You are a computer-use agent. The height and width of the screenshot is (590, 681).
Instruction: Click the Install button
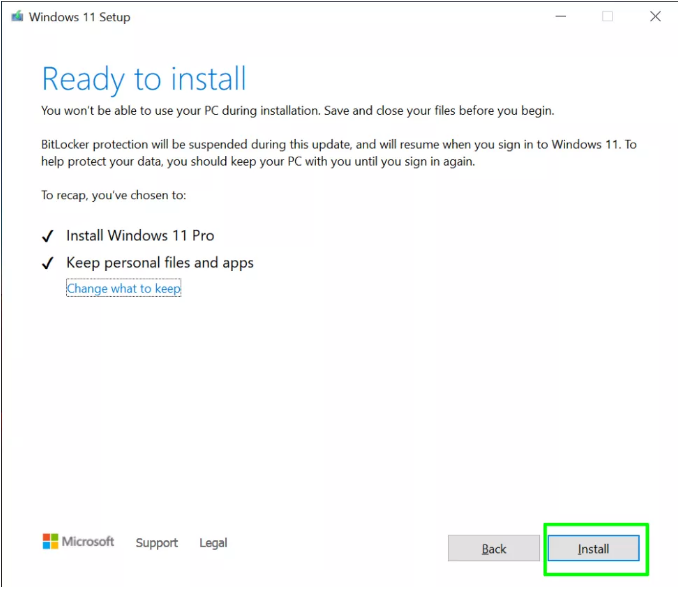595,550
